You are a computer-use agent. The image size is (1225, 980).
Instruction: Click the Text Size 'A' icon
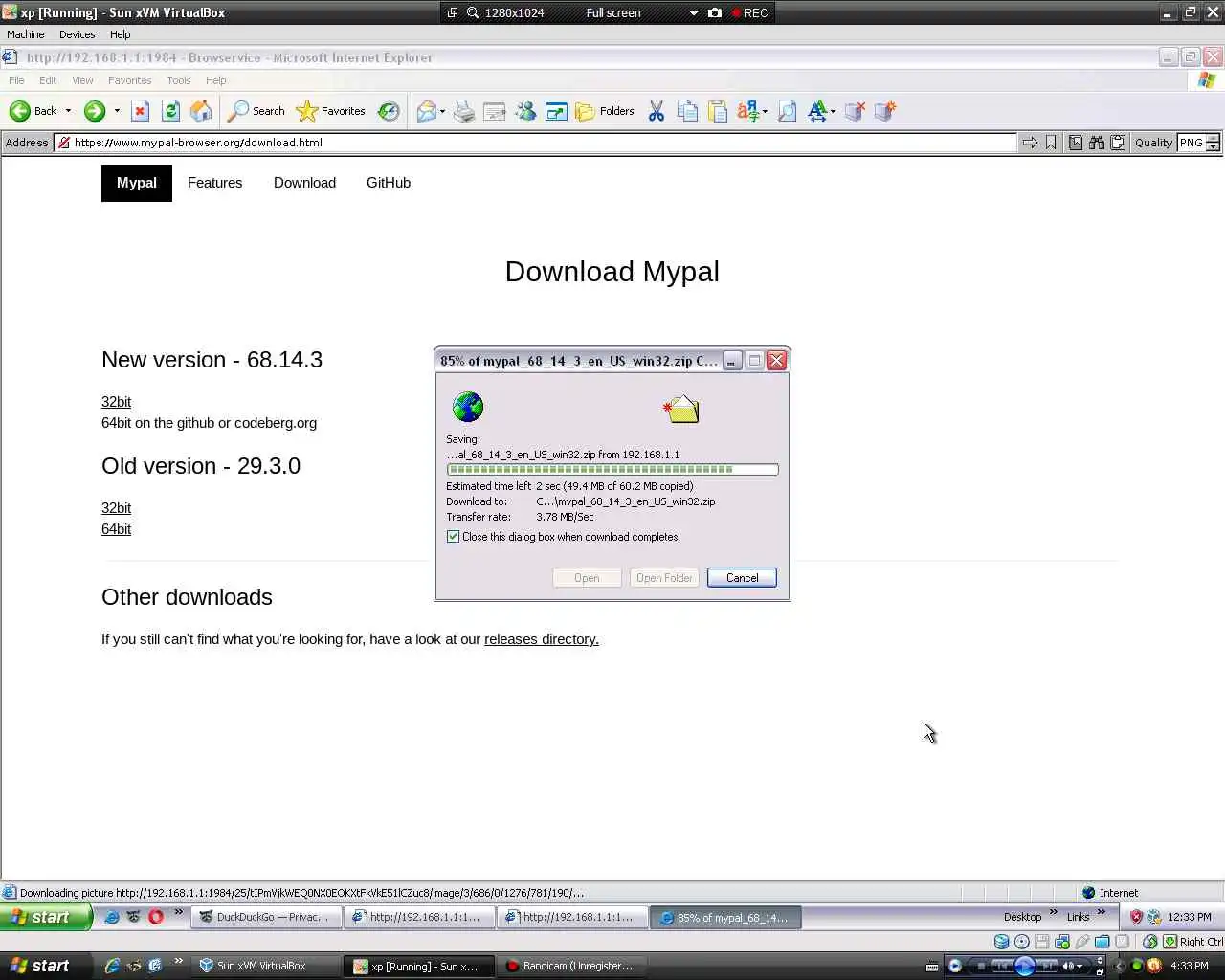(x=816, y=111)
